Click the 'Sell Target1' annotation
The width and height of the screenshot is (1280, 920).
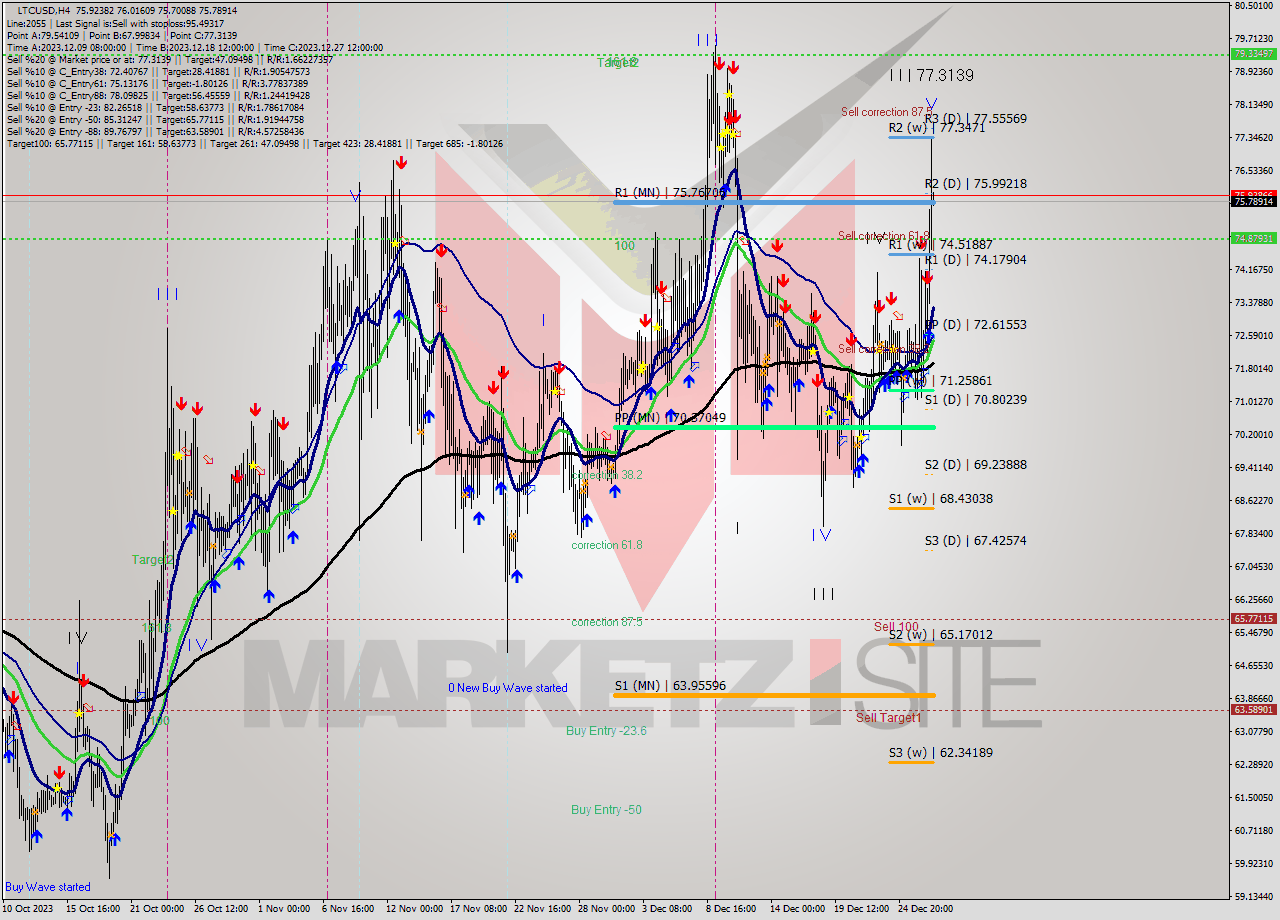(x=888, y=717)
